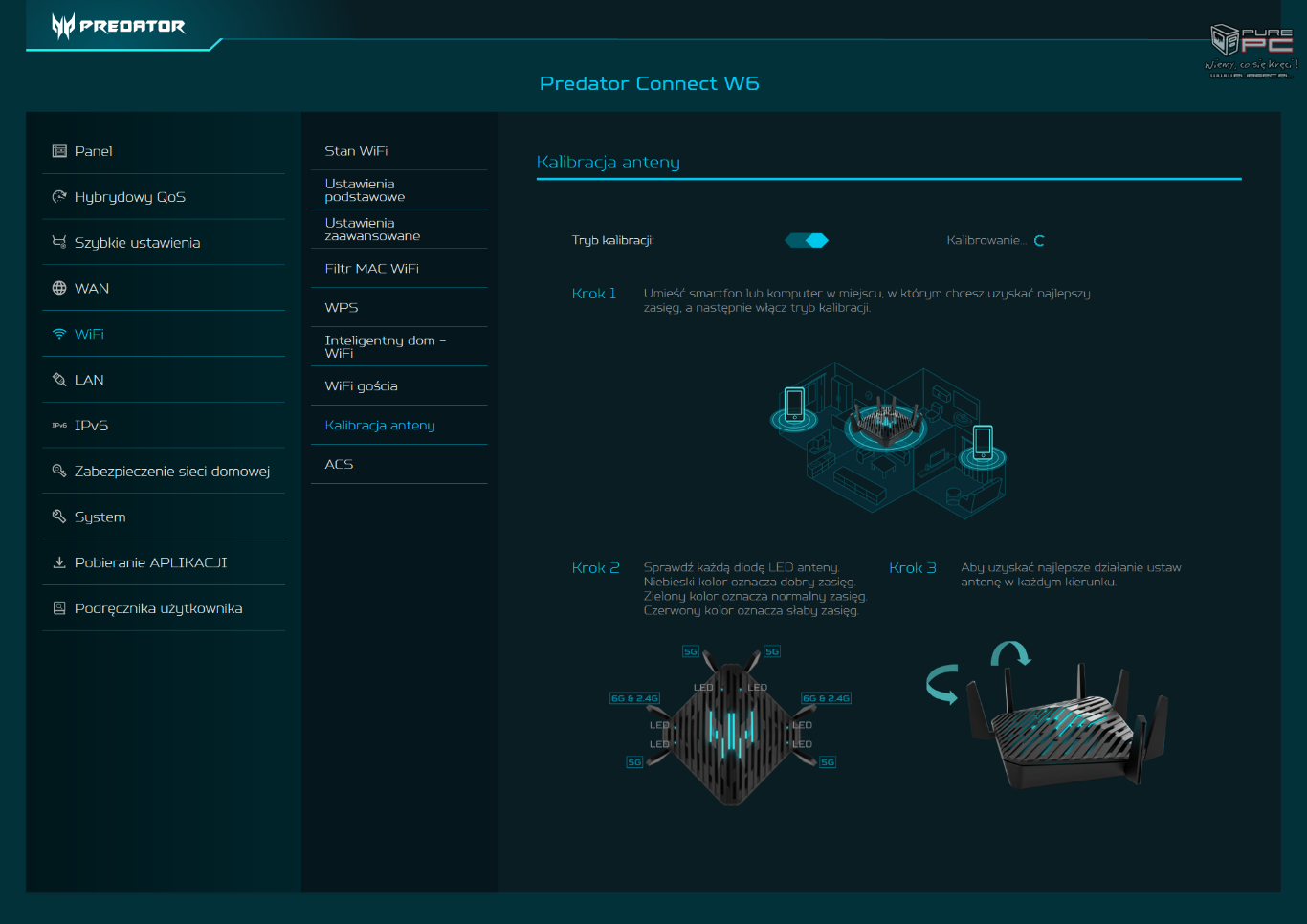Image resolution: width=1307 pixels, height=924 pixels.
Task: Select the WAN globe icon
Action: click(58, 288)
